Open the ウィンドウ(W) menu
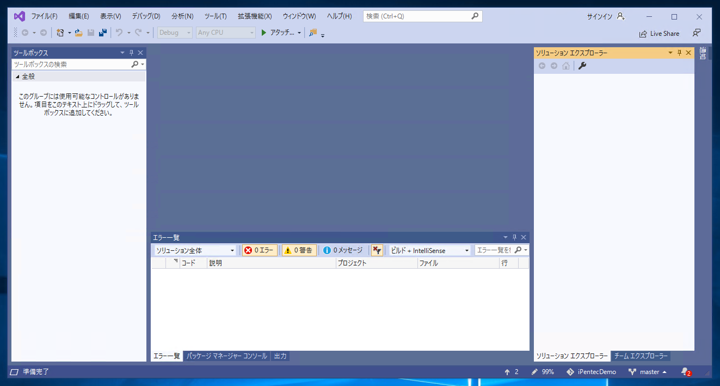Viewport: 720px width, 386px height. pyautogui.click(x=299, y=16)
